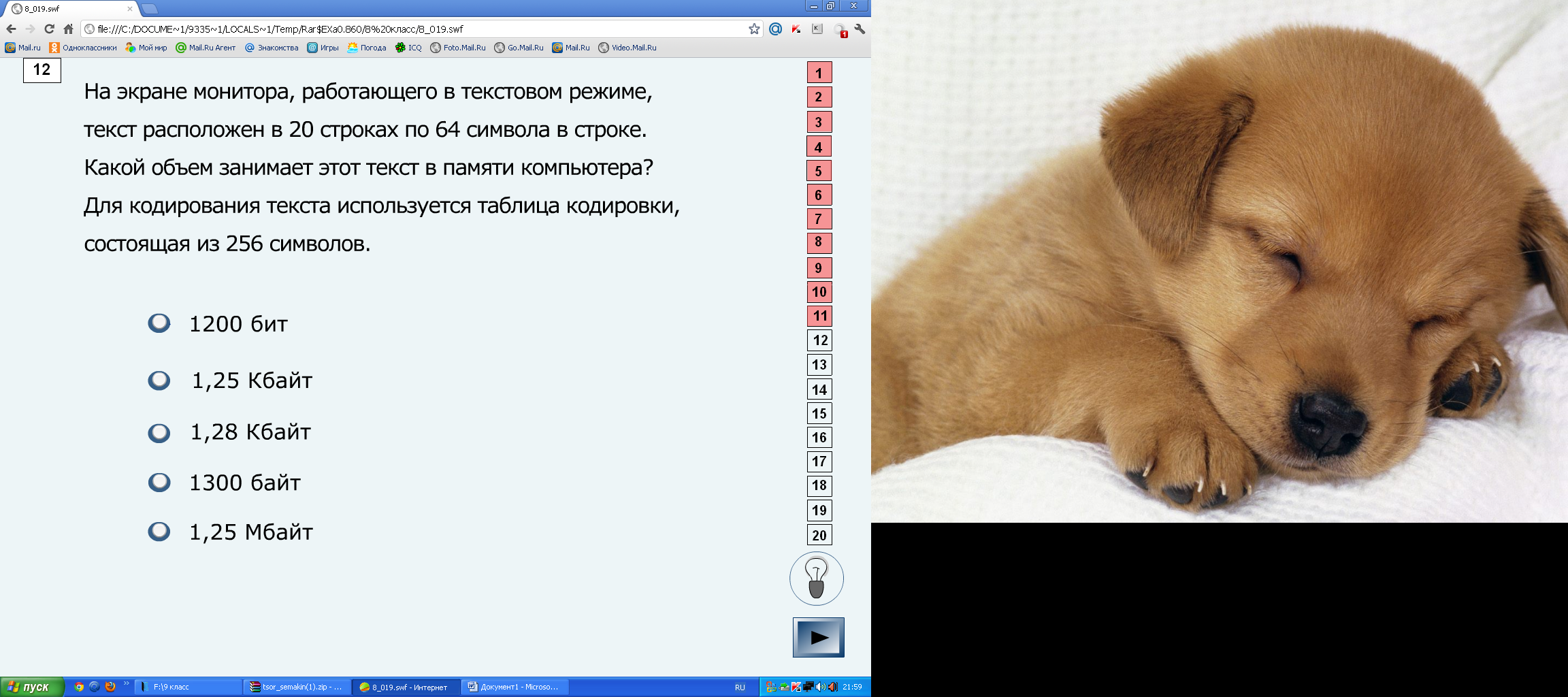Open the RU language selector

[740, 687]
